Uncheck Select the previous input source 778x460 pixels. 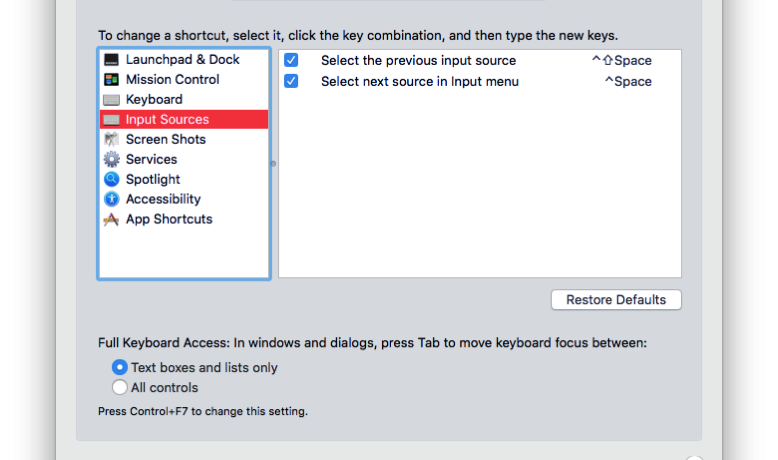tap(291, 60)
